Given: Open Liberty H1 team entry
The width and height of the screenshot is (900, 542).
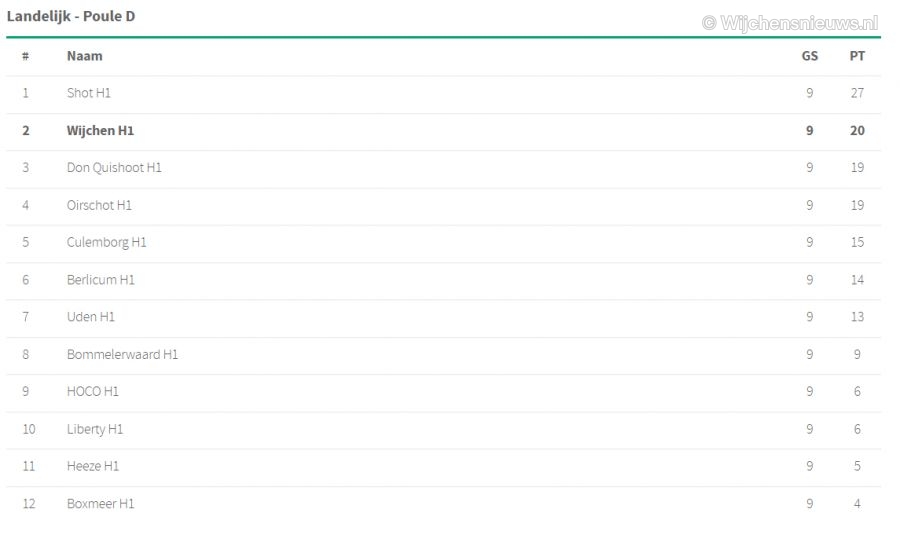Looking at the screenshot, I should [x=95, y=429].
